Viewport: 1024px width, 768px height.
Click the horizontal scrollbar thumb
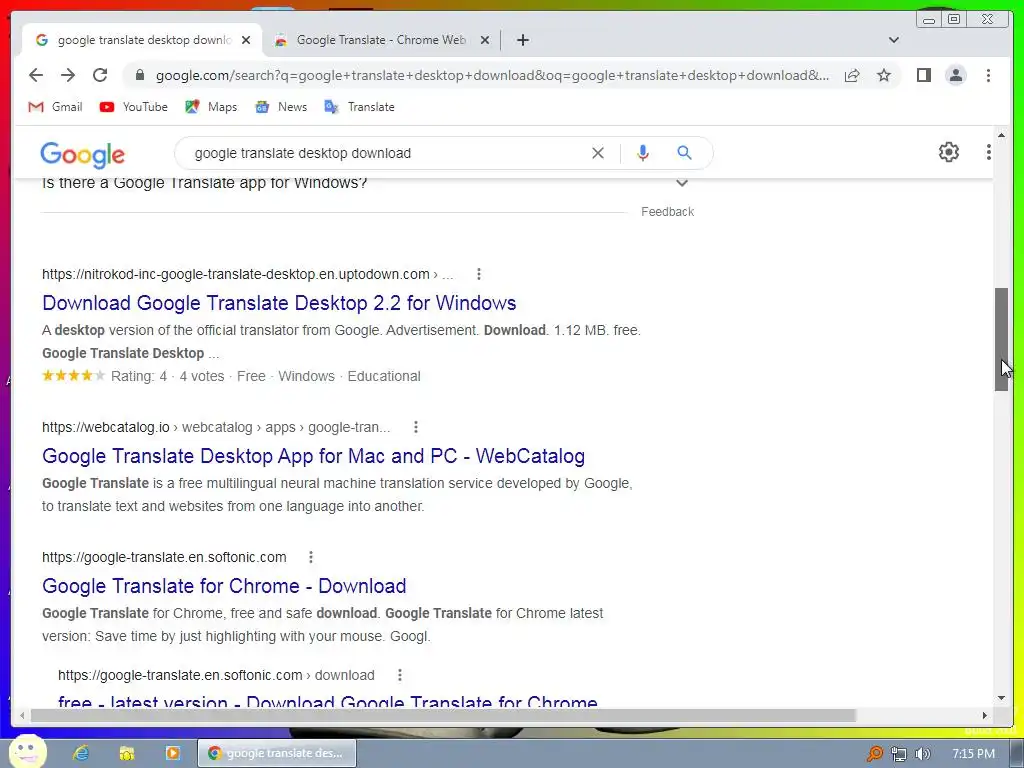coord(443,716)
